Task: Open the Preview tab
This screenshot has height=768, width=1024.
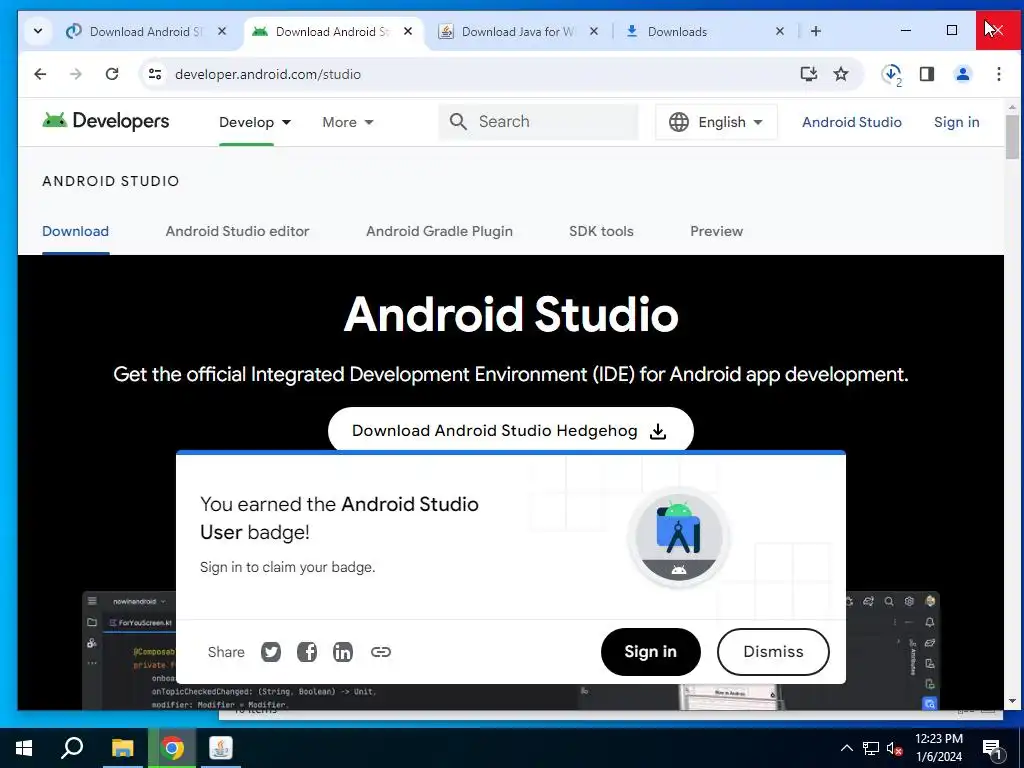Action: point(716,231)
